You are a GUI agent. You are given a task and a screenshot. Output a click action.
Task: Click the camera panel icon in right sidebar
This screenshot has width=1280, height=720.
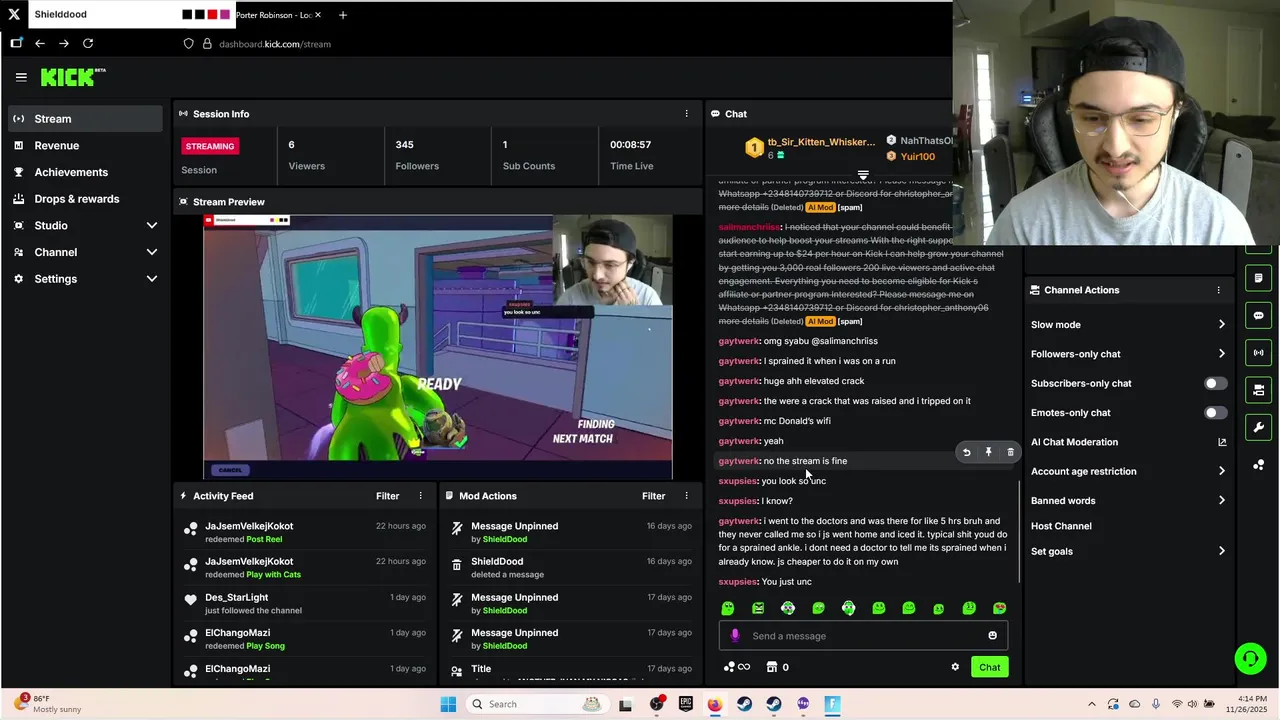pos(1258,390)
